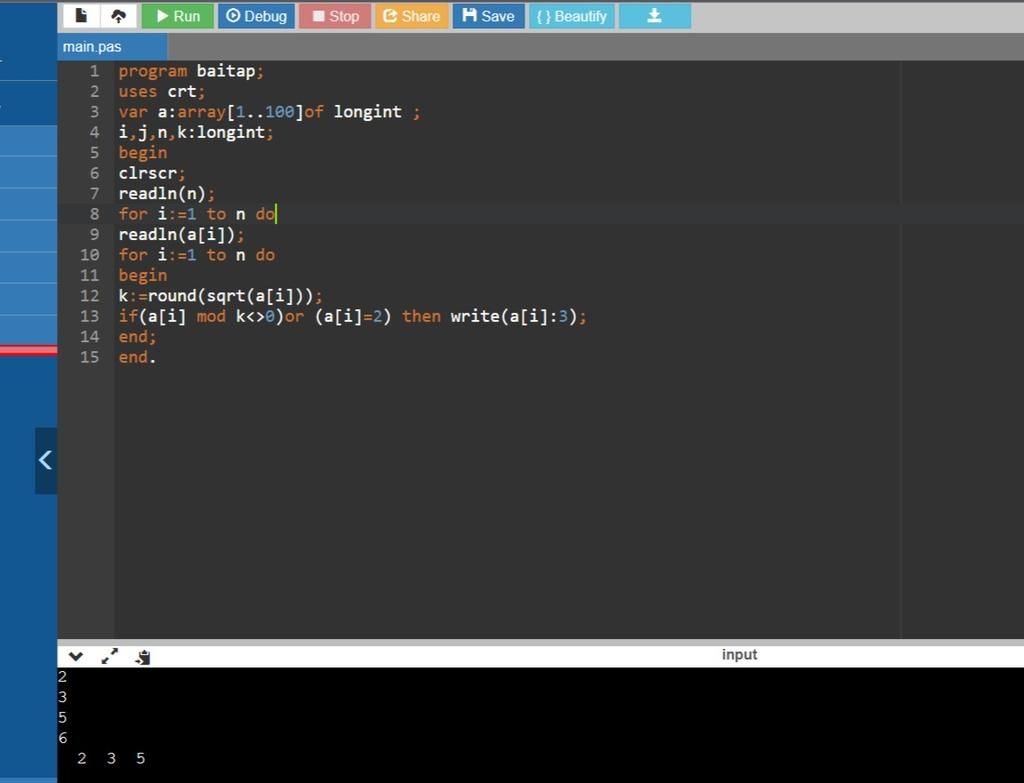Create a new file with page icon
The width and height of the screenshot is (1024, 783).
pyautogui.click(x=81, y=16)
